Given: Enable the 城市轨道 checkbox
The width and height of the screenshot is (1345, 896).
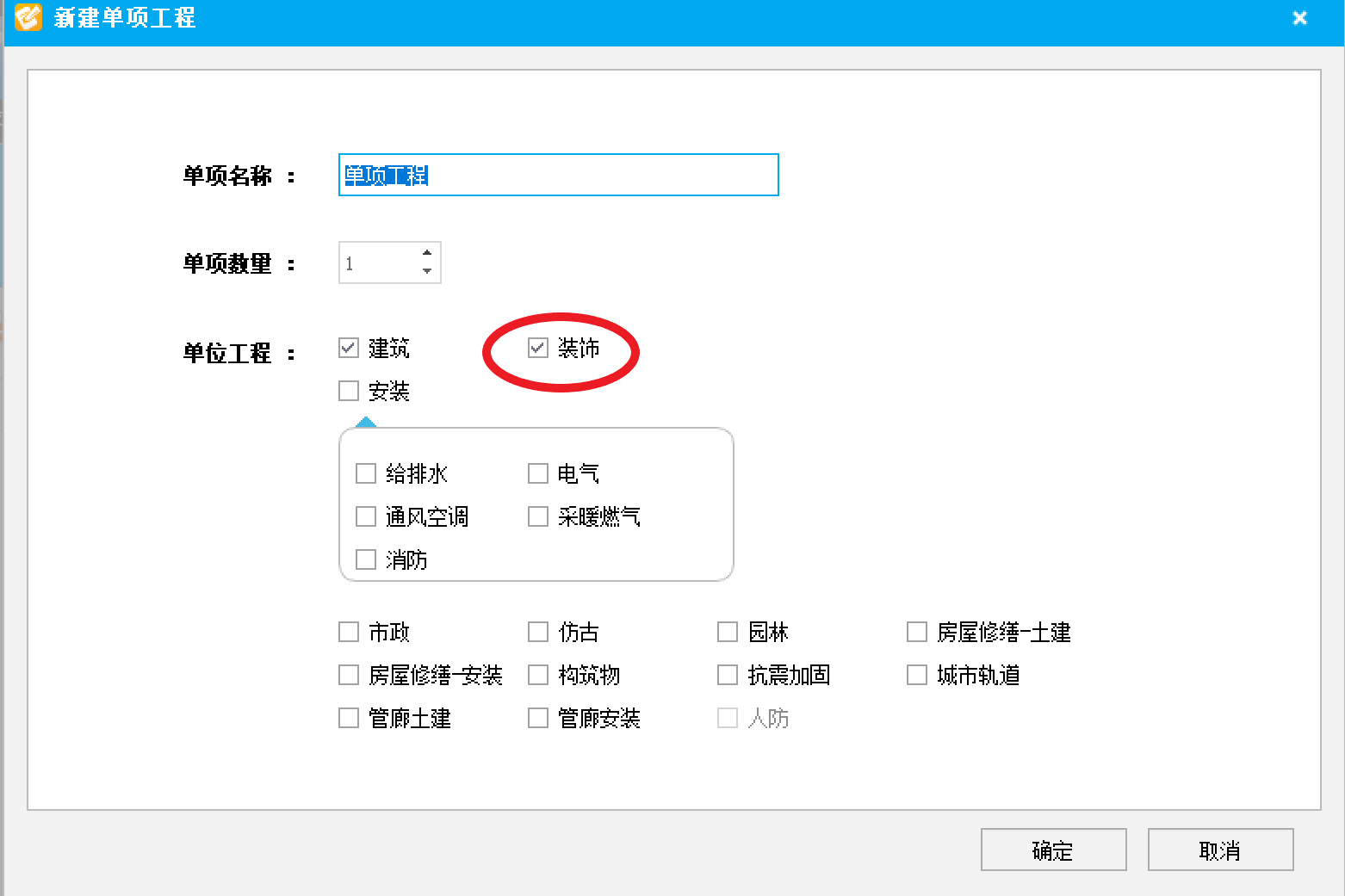Looking at the screenshot, I should pos(917,675).
